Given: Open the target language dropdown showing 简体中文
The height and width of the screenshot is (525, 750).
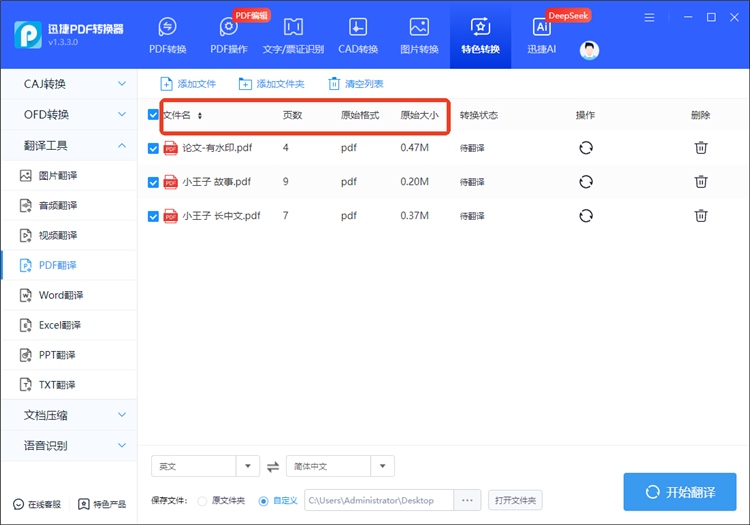Looking at the screenshot, I should click(340, 466).
